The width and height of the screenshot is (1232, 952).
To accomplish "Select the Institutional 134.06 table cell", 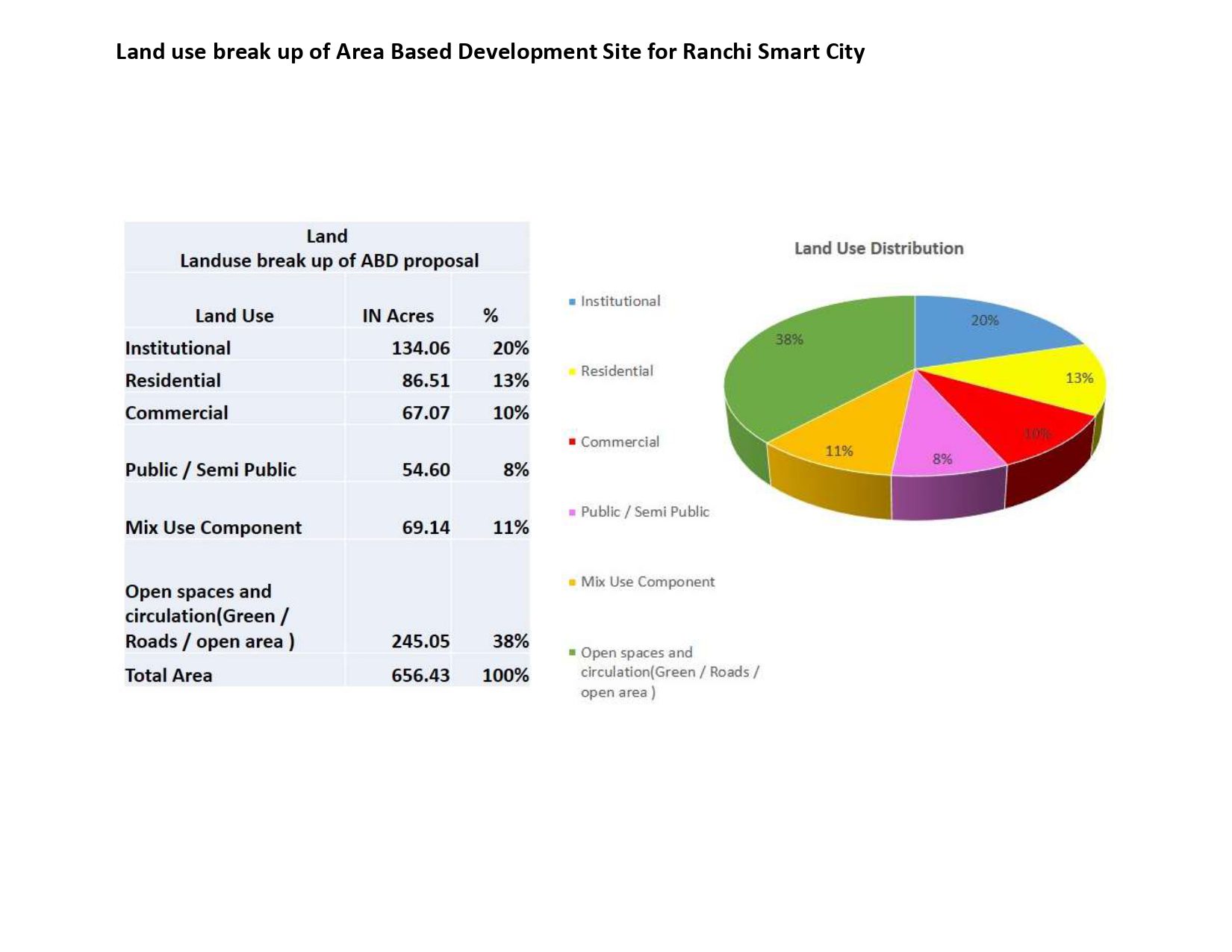I will [x=420, y=348].
